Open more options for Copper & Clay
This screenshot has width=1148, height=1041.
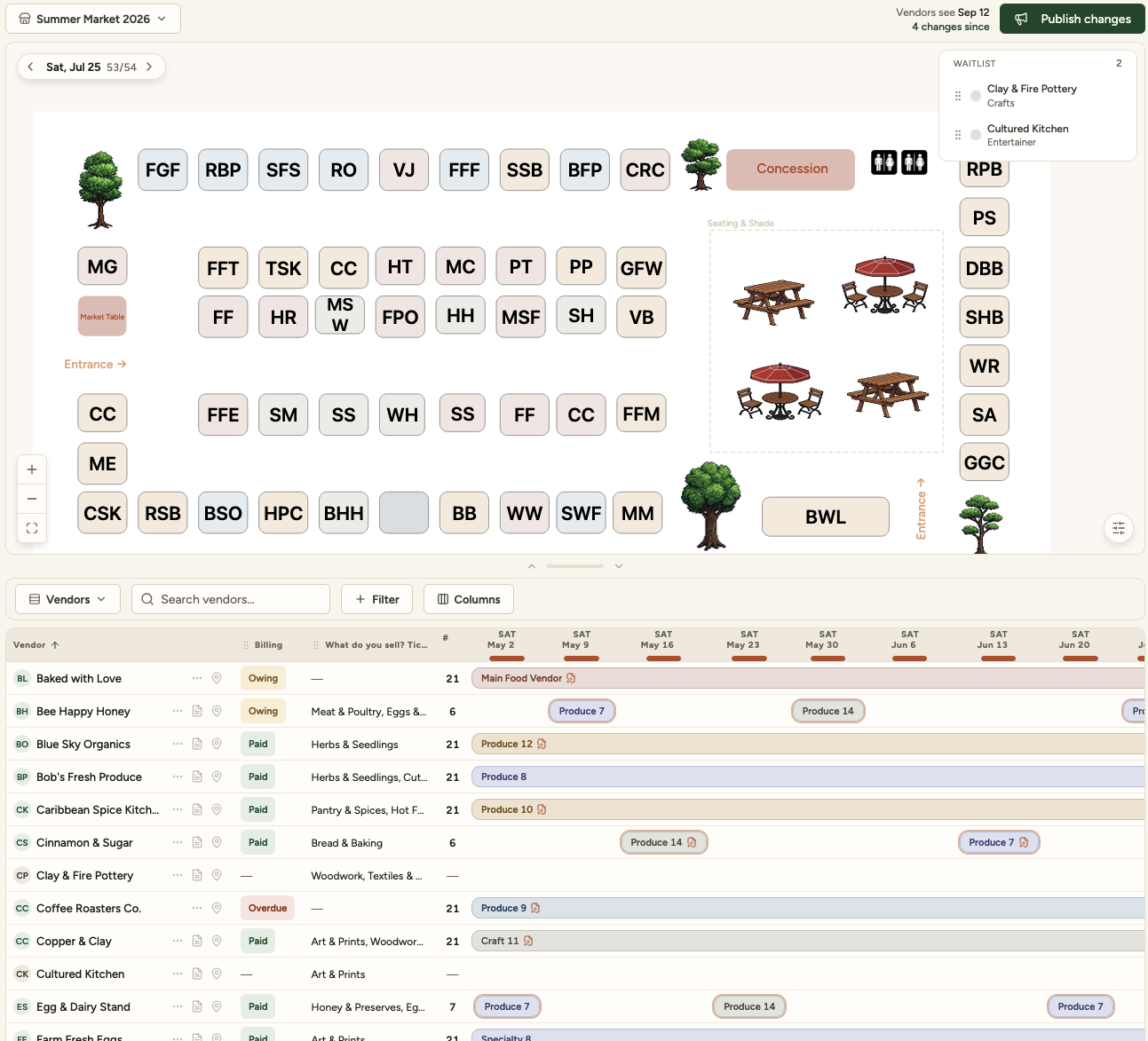point(178,941)
